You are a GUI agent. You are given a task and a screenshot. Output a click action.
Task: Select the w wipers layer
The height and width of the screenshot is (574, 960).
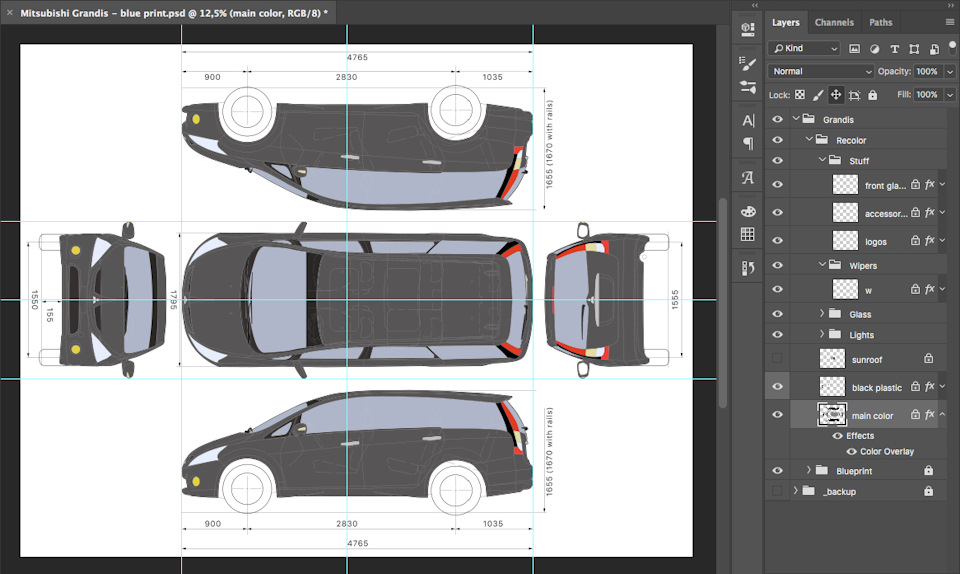(x=867, y=289)
